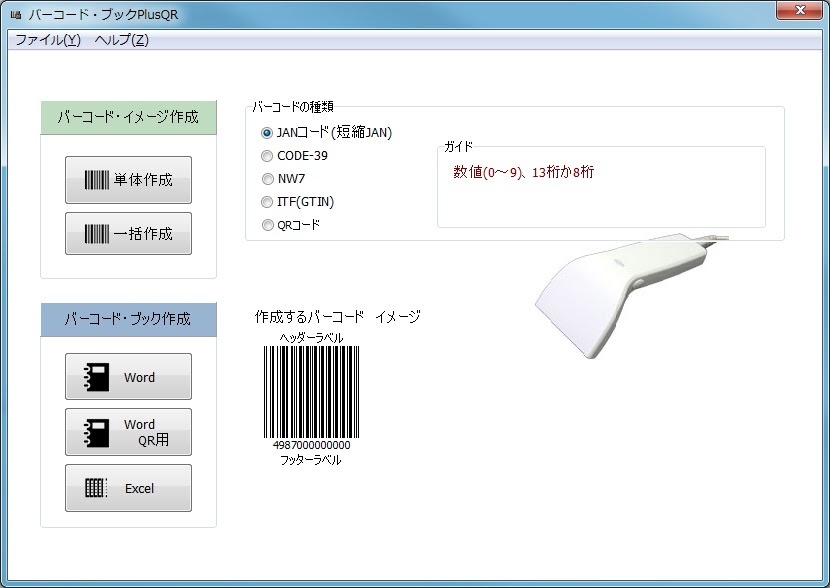Click the book icon on Word QR用 button
The image size is (830, 588).
(x=97, y=431)
